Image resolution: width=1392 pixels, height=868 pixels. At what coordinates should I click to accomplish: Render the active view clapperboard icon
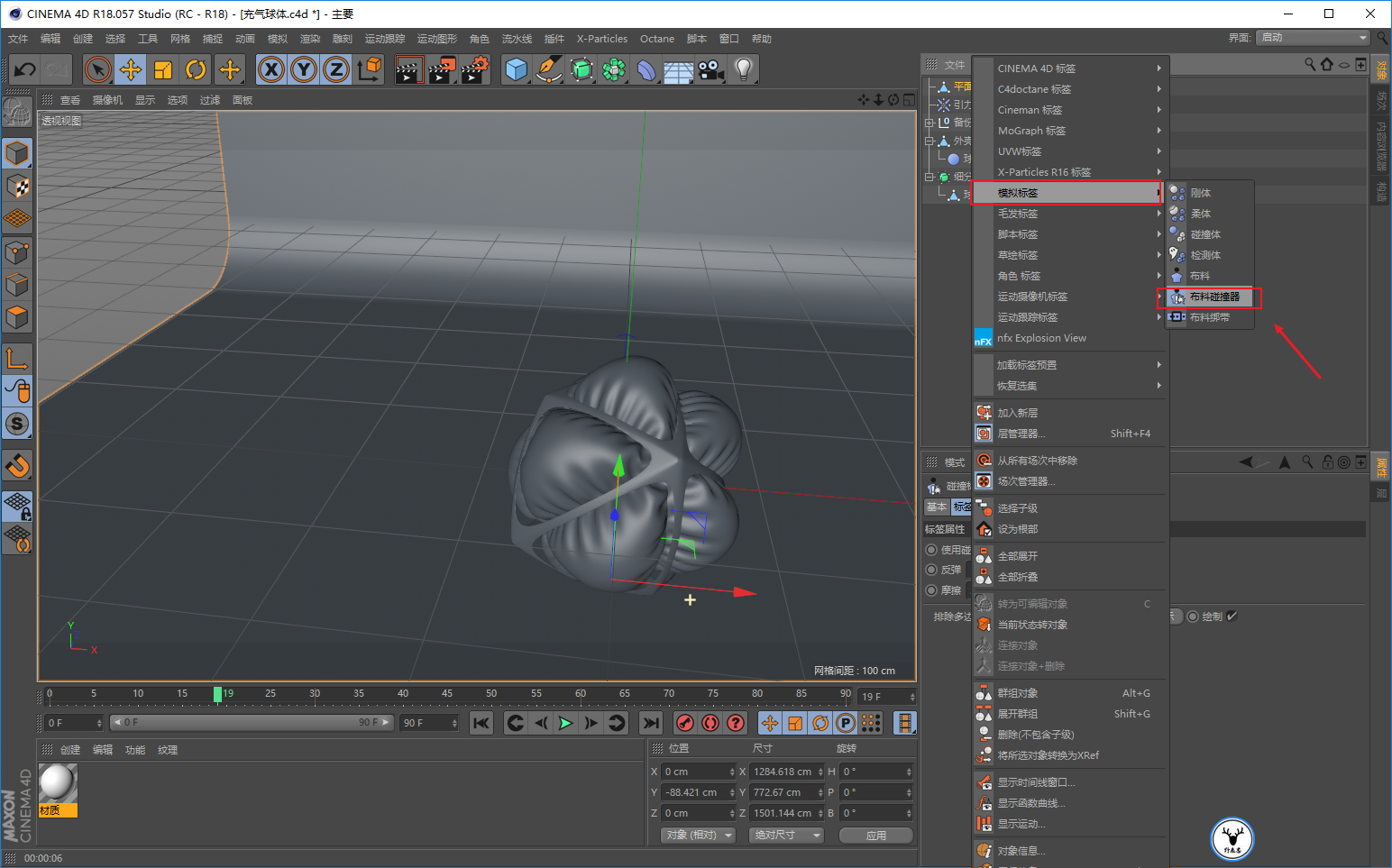(x=408, y=69)
